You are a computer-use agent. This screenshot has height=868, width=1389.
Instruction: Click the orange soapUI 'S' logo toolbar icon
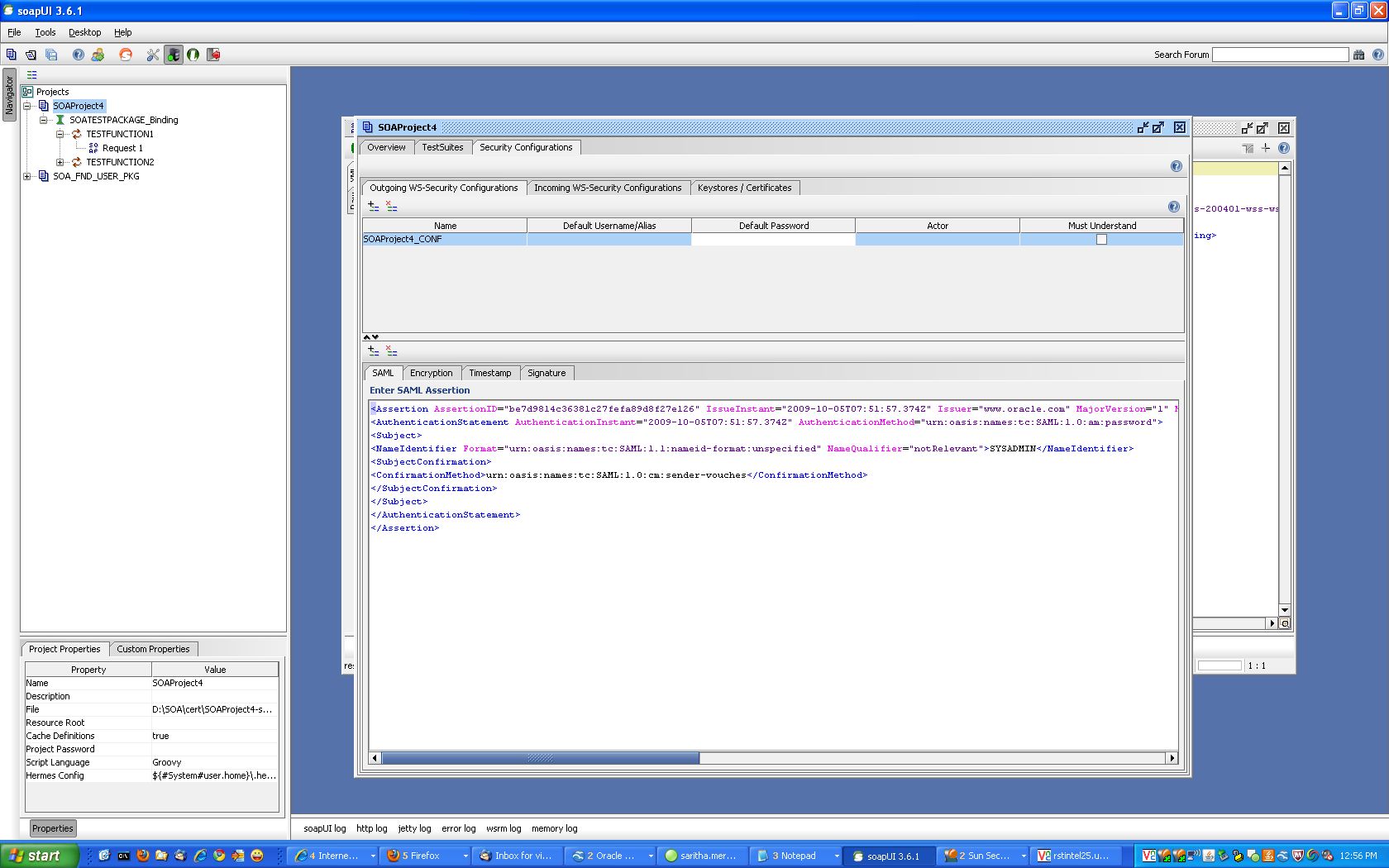126,55
